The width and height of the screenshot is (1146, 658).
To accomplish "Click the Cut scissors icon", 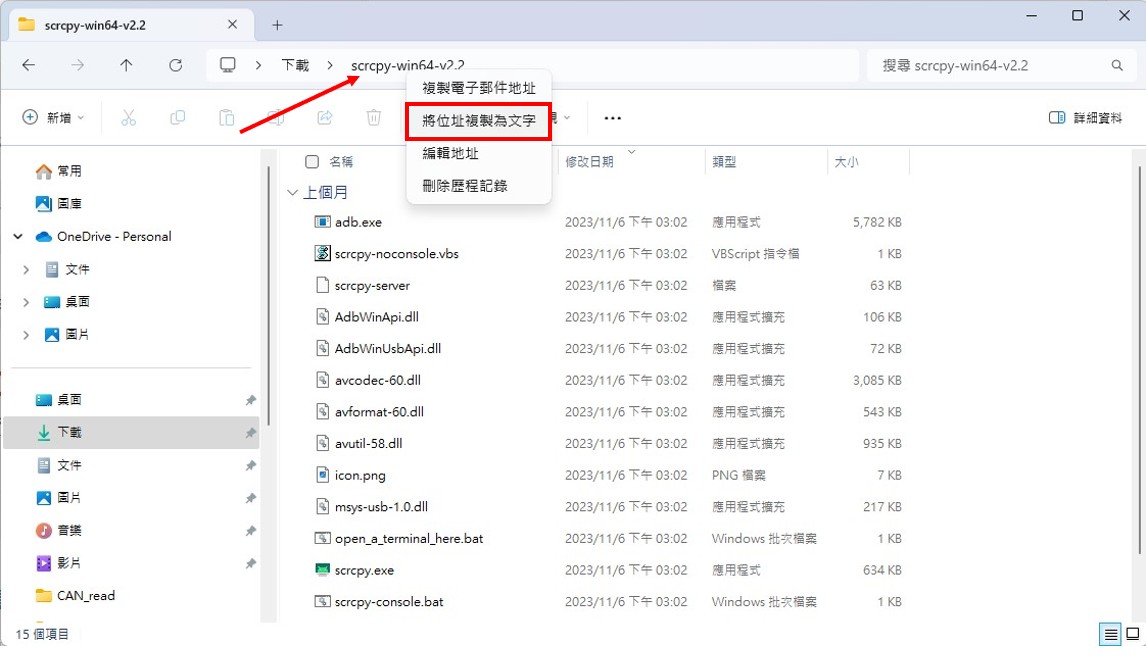I will point(129,118).
